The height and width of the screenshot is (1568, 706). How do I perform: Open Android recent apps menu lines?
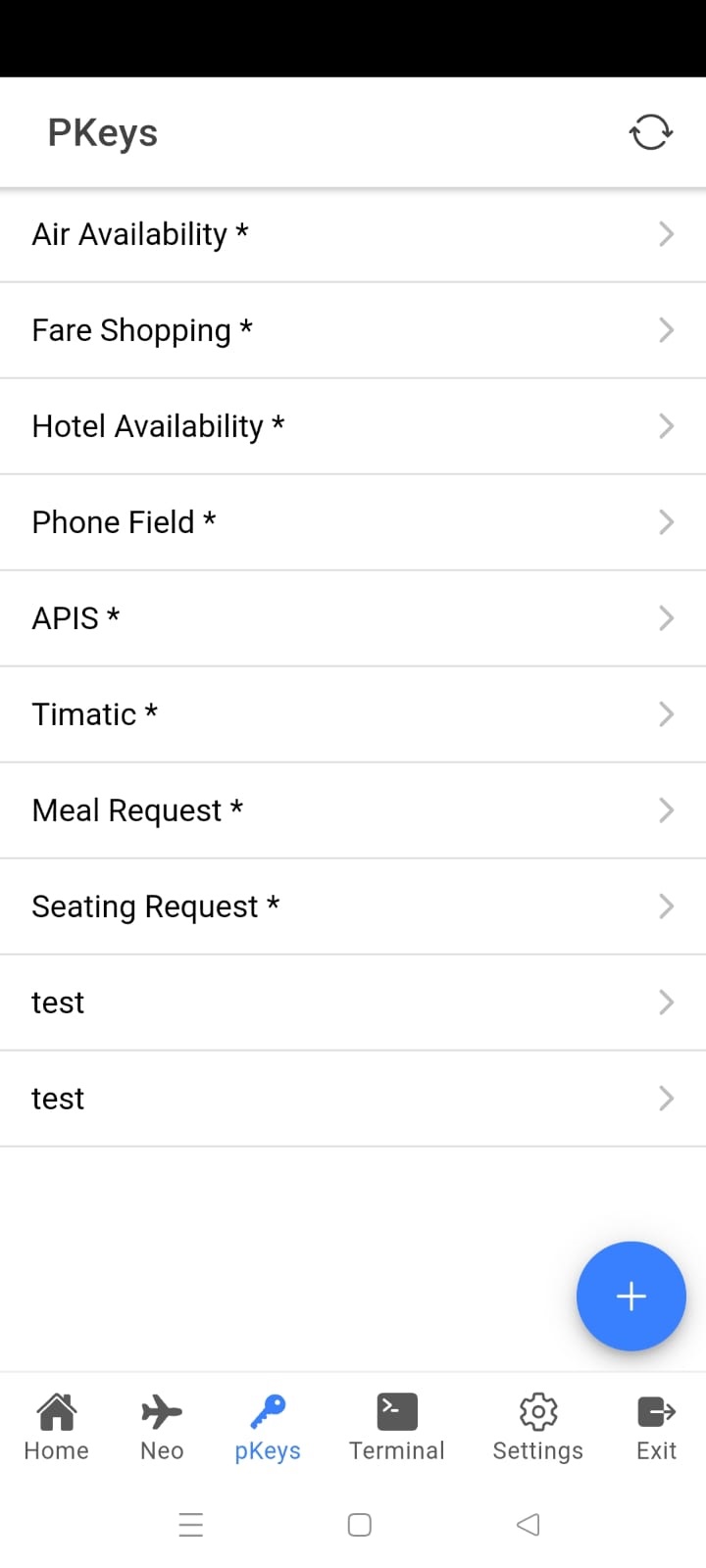tap(191, 1525)
